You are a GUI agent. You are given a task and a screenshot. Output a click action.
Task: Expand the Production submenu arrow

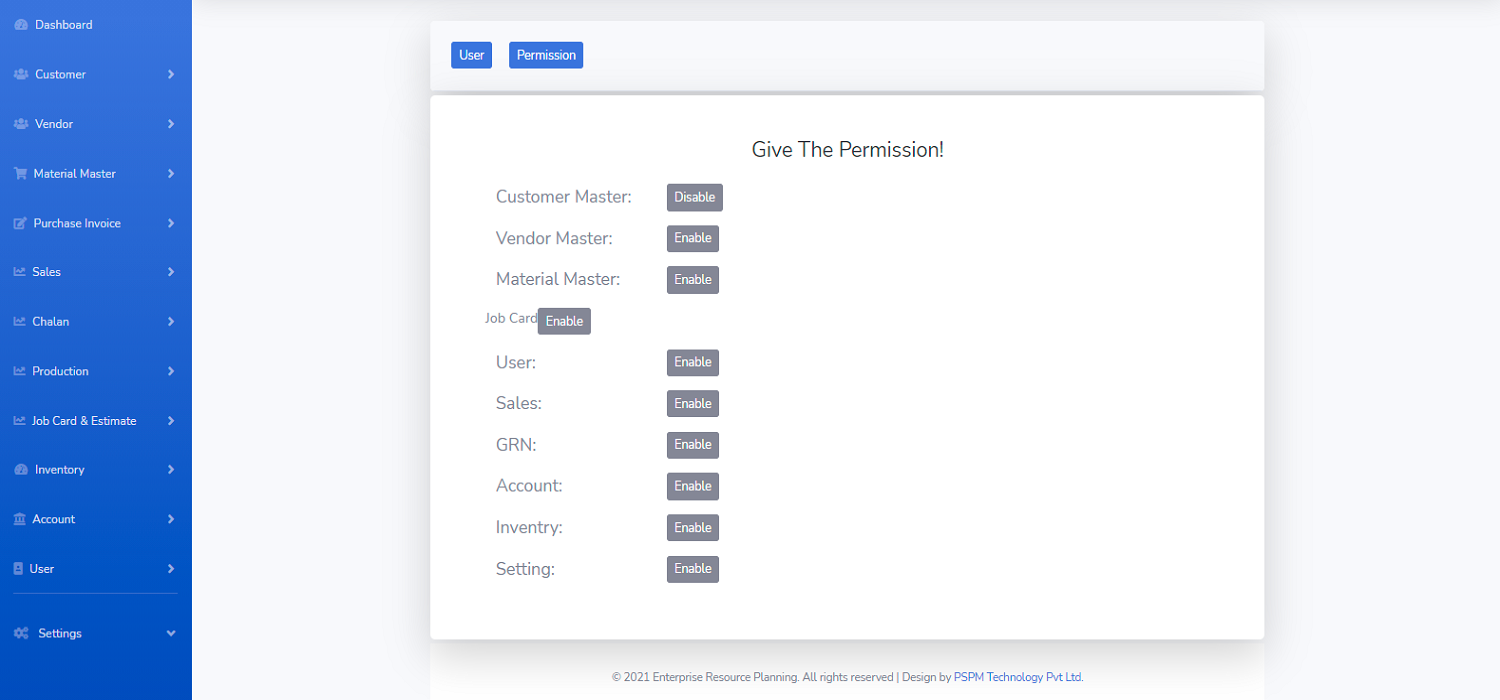171,371
